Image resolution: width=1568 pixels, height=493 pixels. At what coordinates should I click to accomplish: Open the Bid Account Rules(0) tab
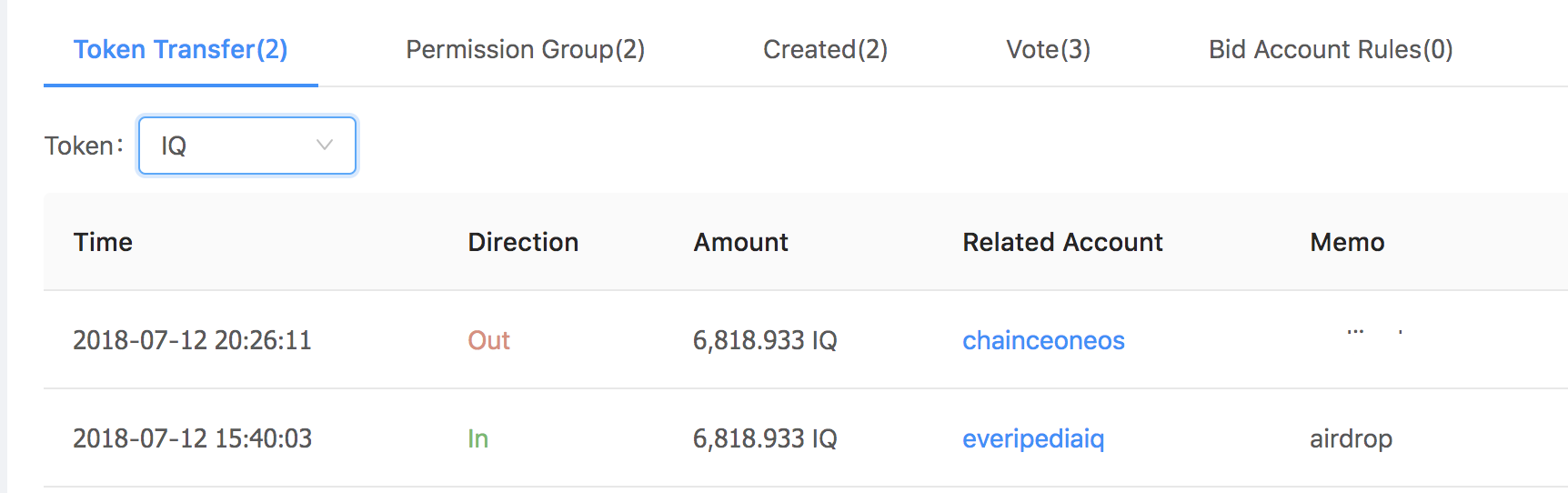pos(1330,49)
